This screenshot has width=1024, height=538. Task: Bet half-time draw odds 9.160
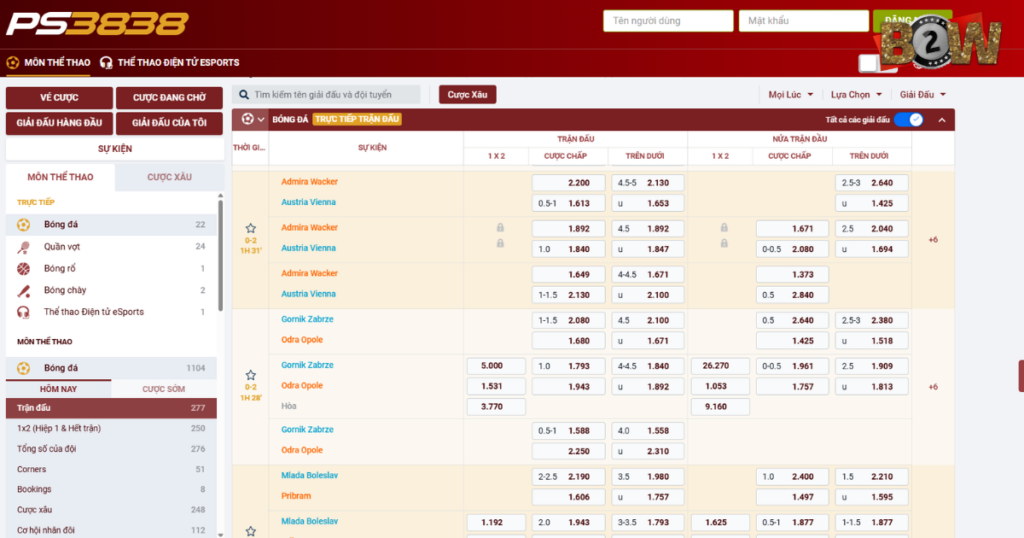720,407
